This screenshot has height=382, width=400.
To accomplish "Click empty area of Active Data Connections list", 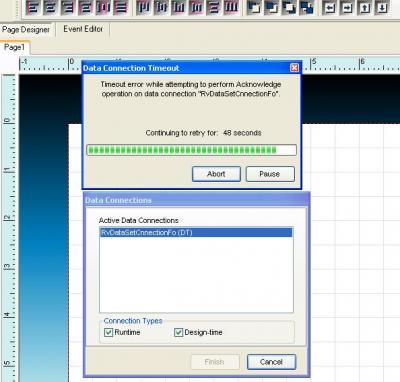I will pos(196,275).
